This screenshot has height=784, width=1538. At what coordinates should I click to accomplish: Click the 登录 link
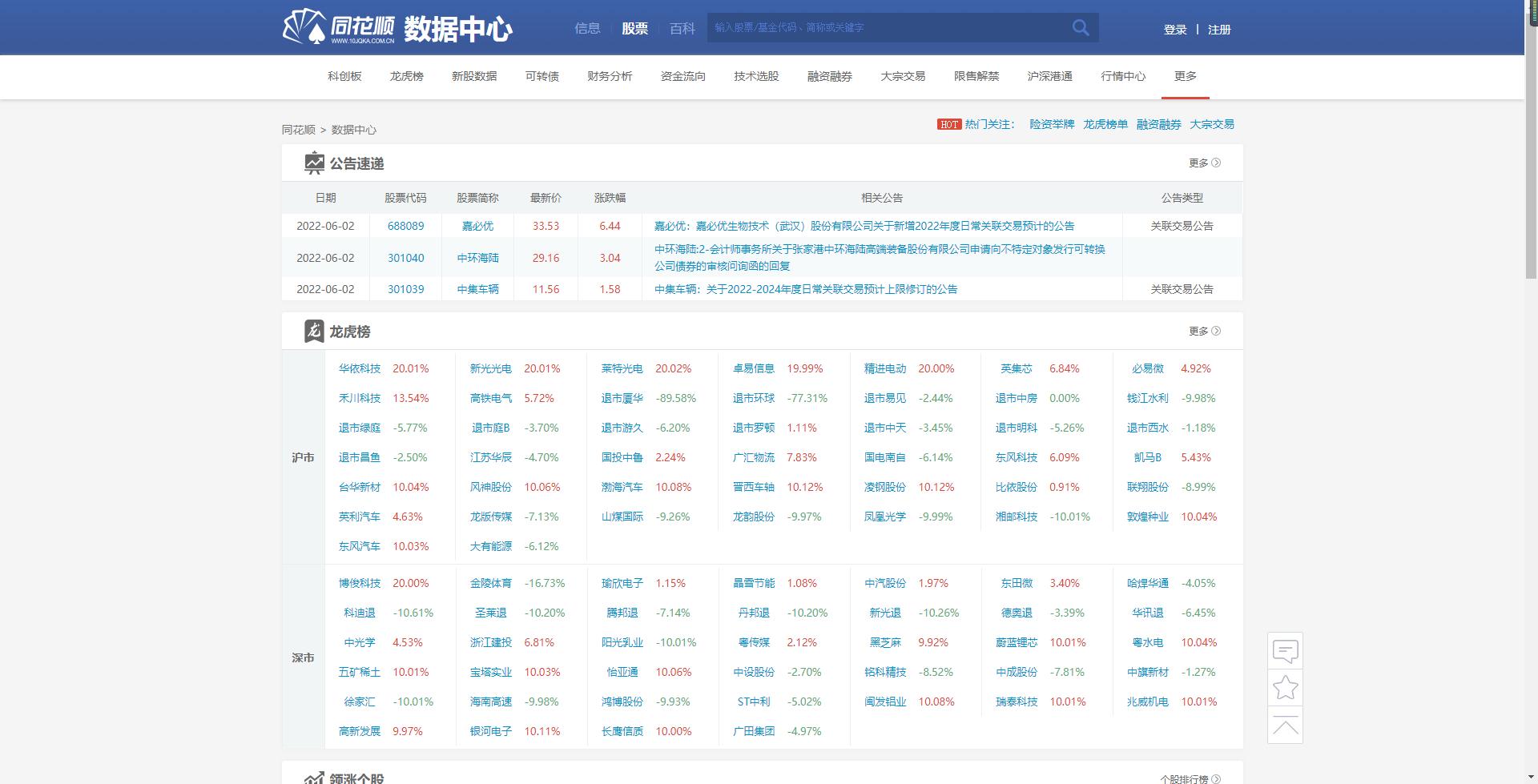[x=1175, y=30]
